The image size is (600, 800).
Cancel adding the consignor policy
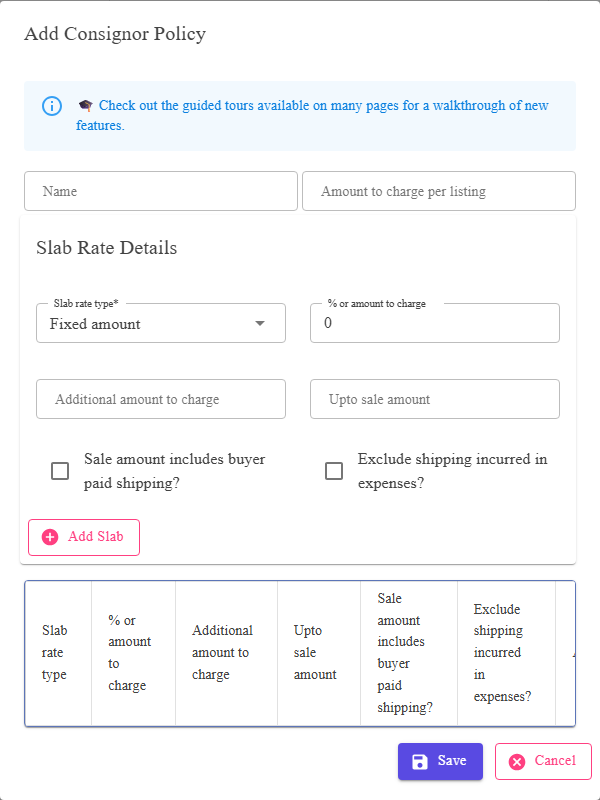(x=543, y=761)
